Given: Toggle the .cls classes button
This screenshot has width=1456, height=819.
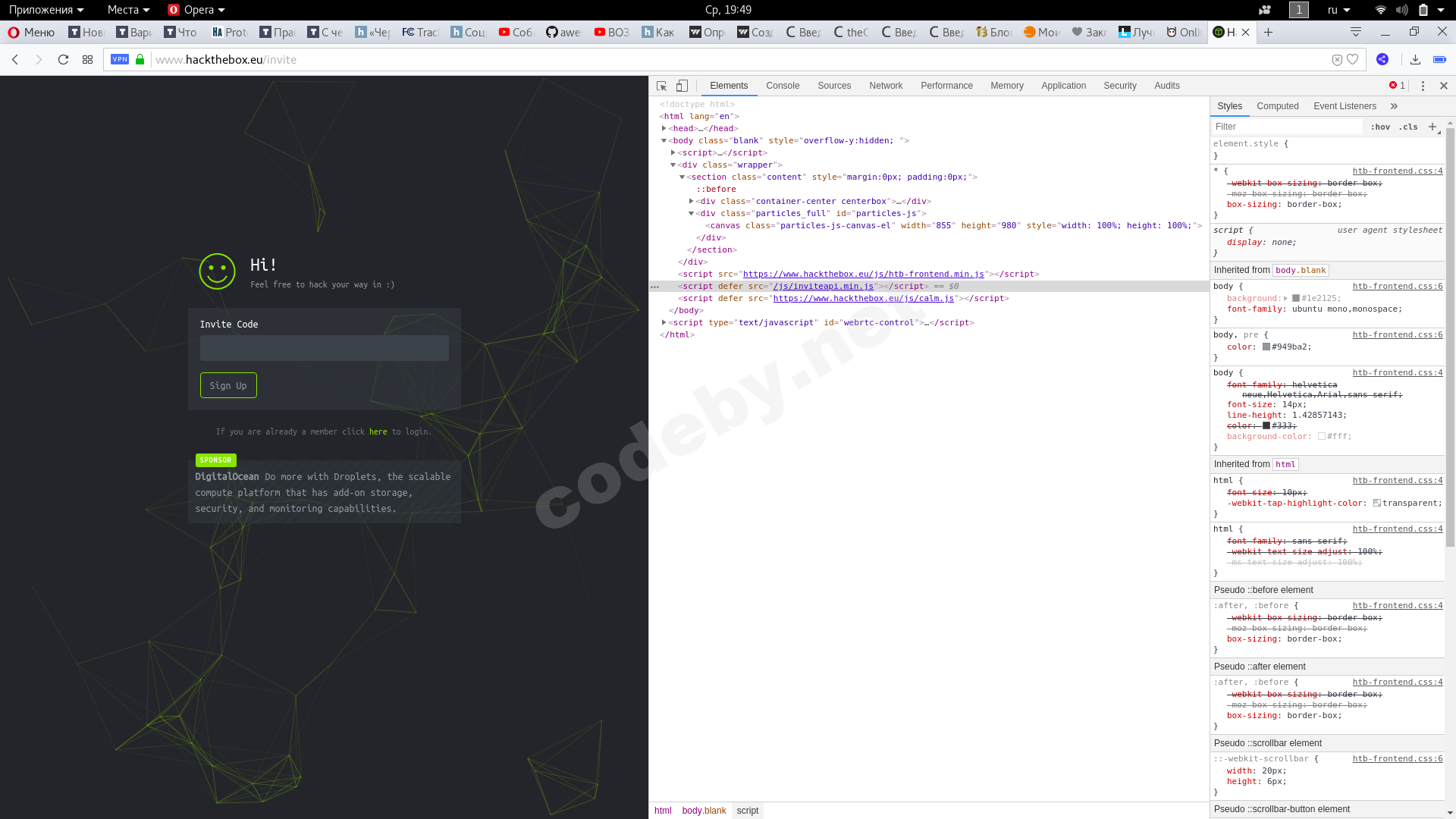Looking at the screenshot, I should click(1408, 127).
